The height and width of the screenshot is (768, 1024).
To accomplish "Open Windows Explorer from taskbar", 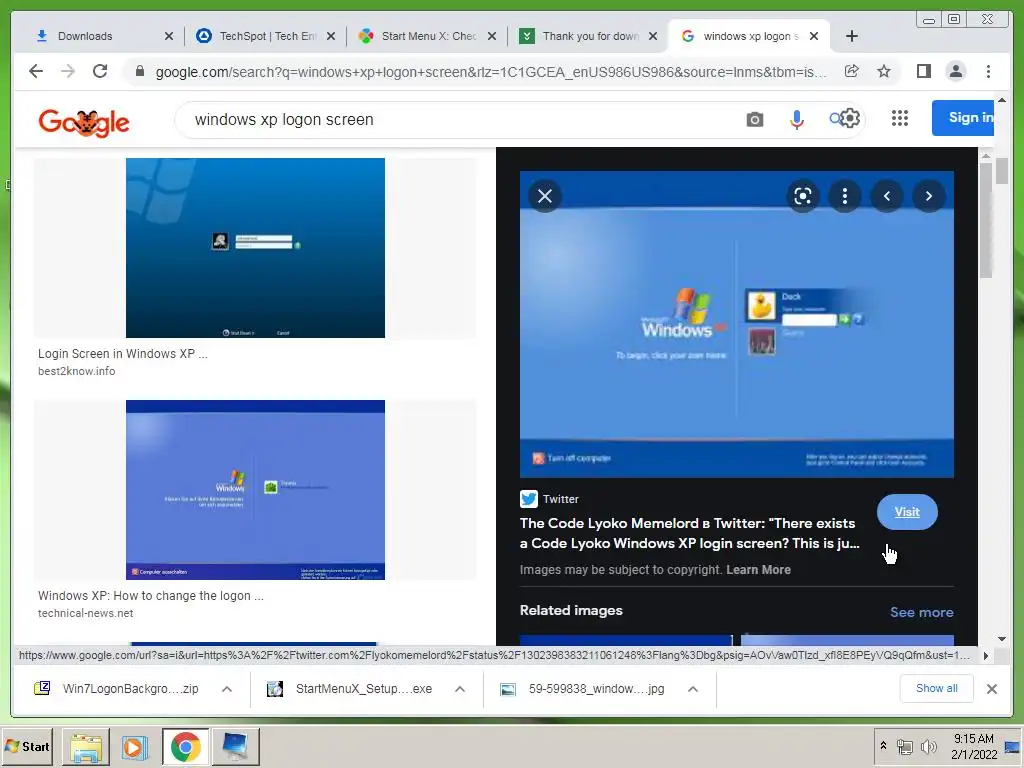I will [86, 746].
